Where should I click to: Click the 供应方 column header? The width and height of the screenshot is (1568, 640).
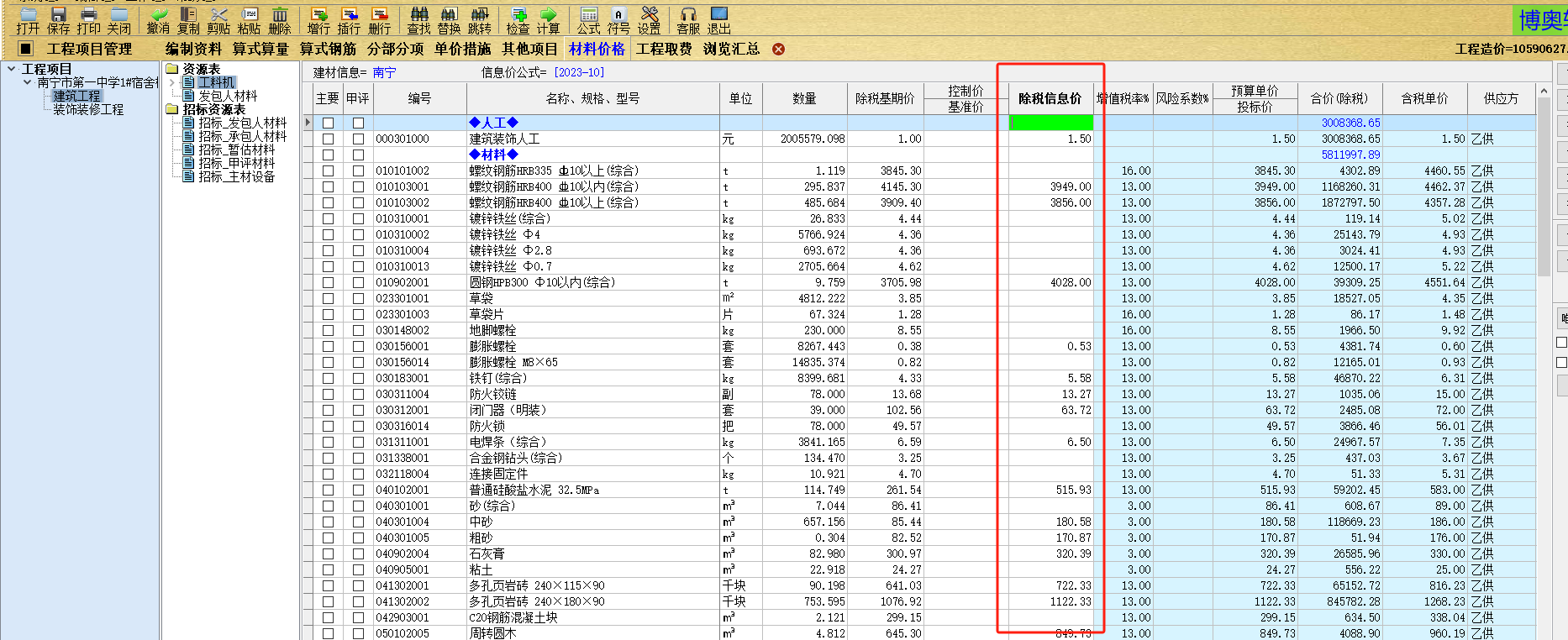[1501, 98]
